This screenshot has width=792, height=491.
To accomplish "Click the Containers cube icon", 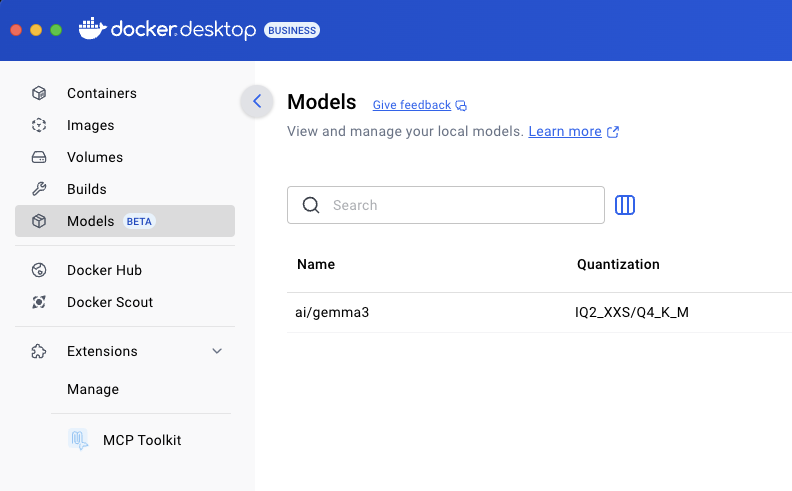I will coord(39,93).
